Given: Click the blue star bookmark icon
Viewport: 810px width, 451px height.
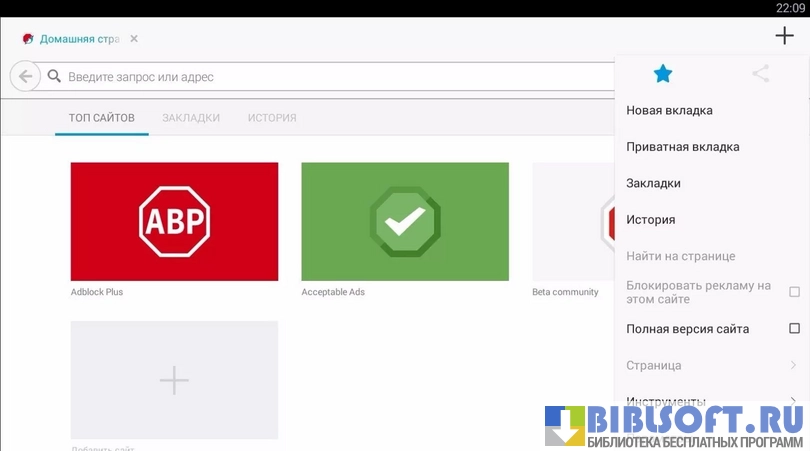Looking at the screenshot, I should click(662, 73).
